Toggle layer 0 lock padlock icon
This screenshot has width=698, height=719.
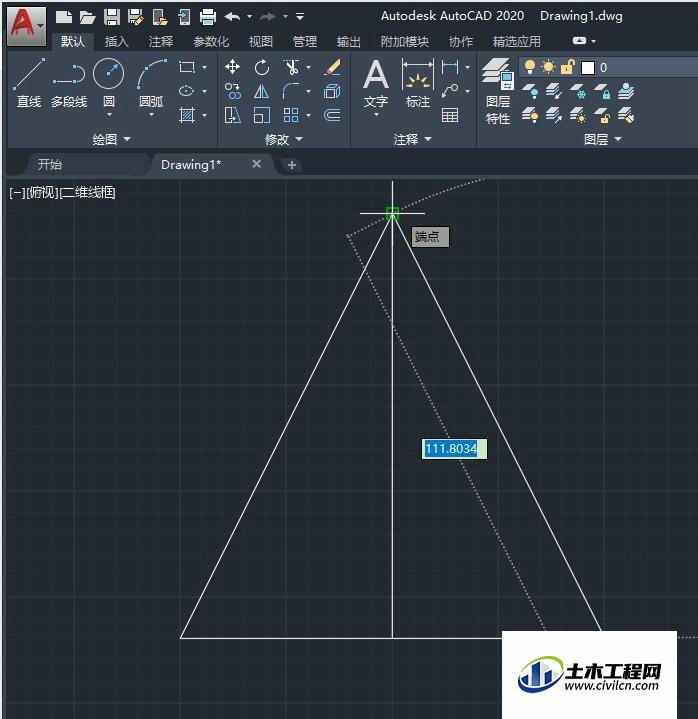coord(567,67)
